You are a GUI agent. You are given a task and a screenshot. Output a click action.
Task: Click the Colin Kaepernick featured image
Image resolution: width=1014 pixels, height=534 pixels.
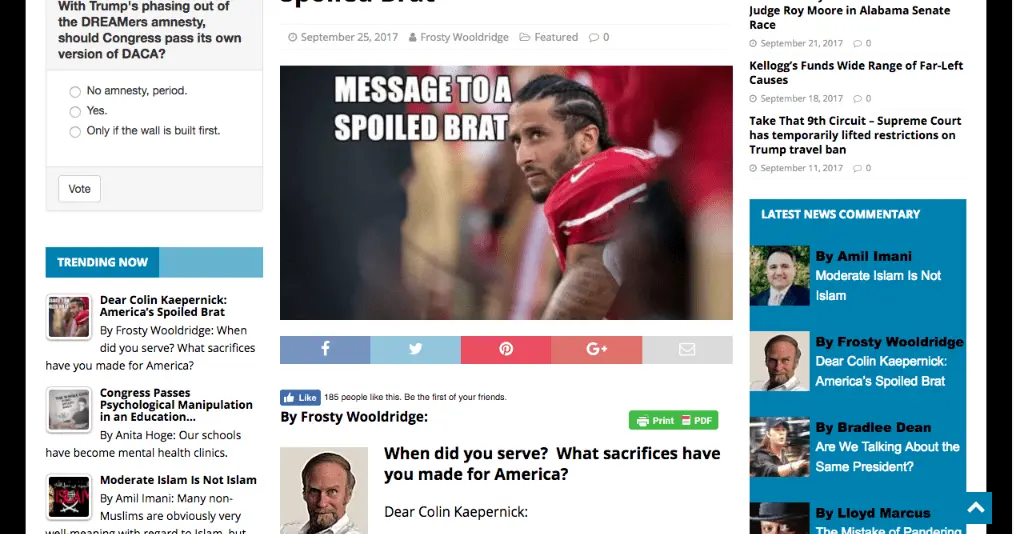(506, 193)
